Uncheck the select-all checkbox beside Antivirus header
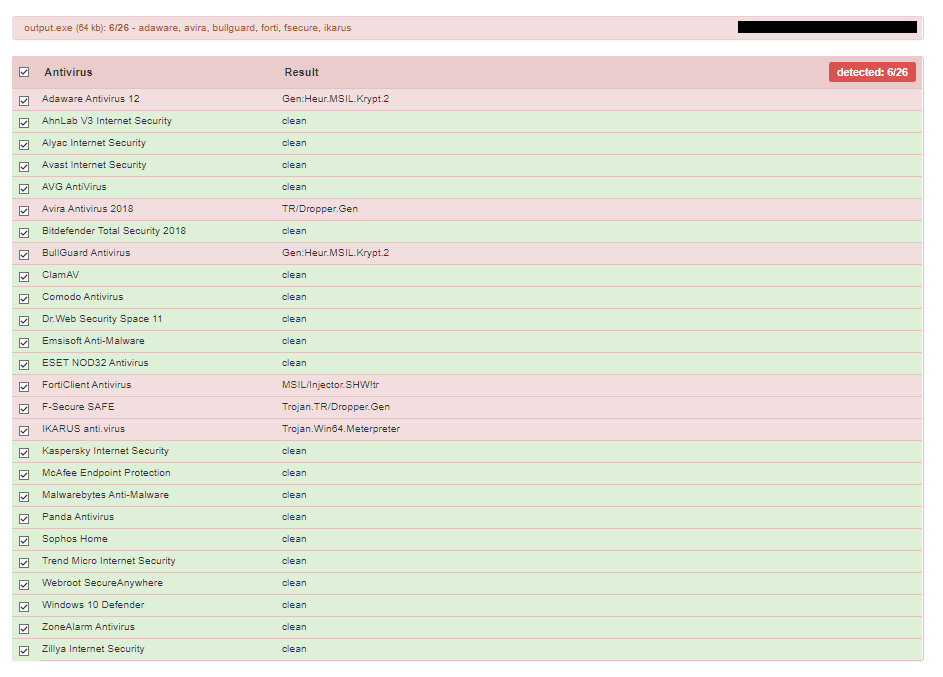This screenshot has width=943, height=677. pos(24,72)
